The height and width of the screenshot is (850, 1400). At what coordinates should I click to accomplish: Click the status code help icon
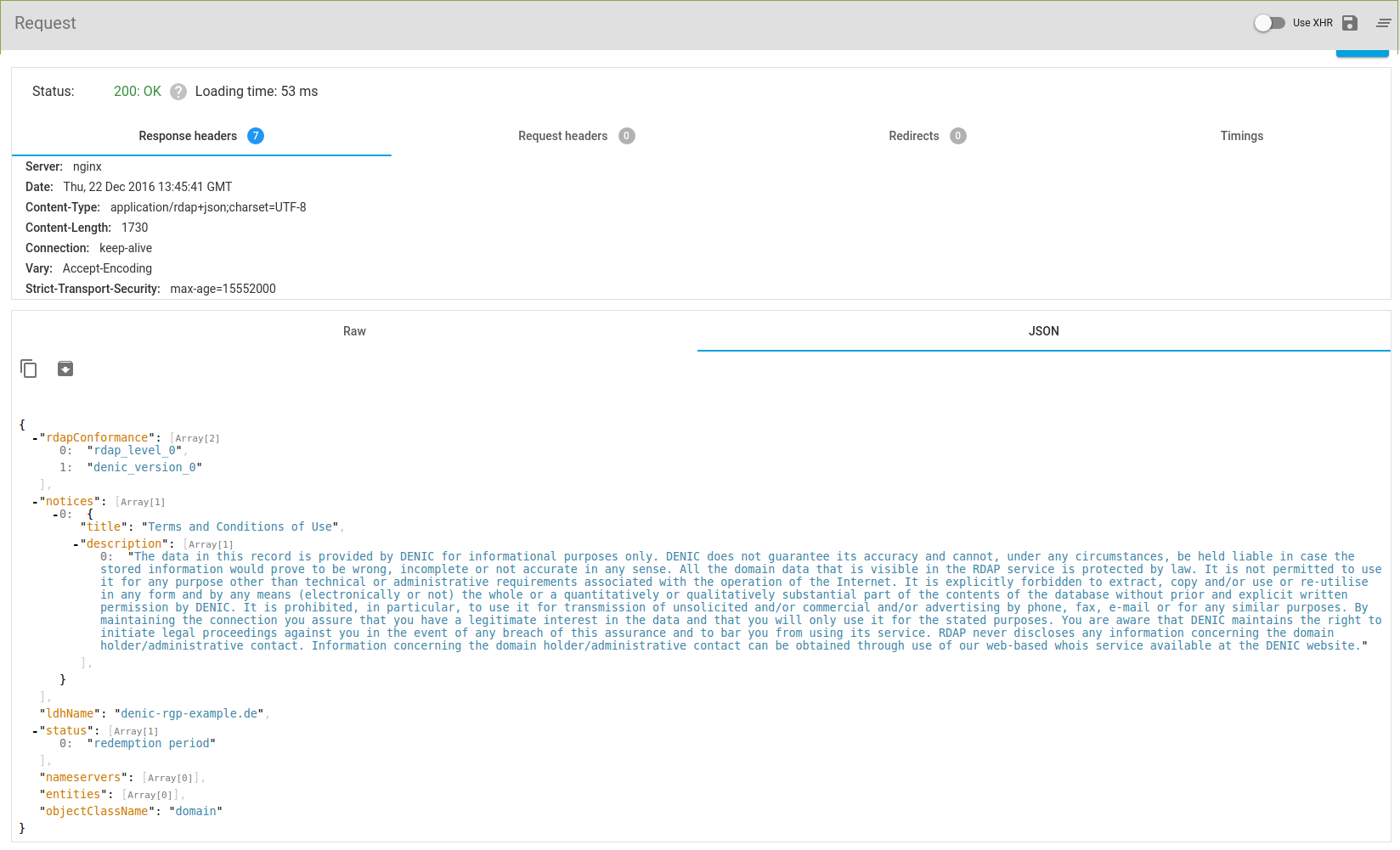click(x=178, y=92)
